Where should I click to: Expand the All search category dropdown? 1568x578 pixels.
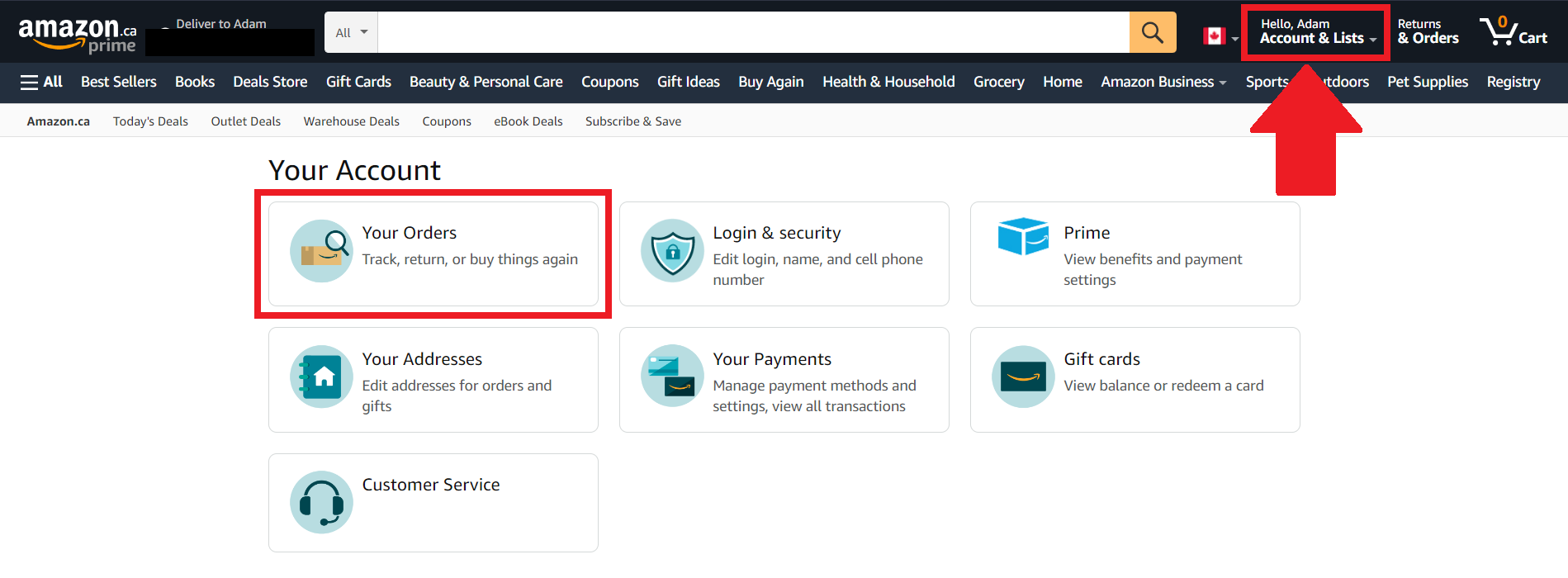(352, 32)
